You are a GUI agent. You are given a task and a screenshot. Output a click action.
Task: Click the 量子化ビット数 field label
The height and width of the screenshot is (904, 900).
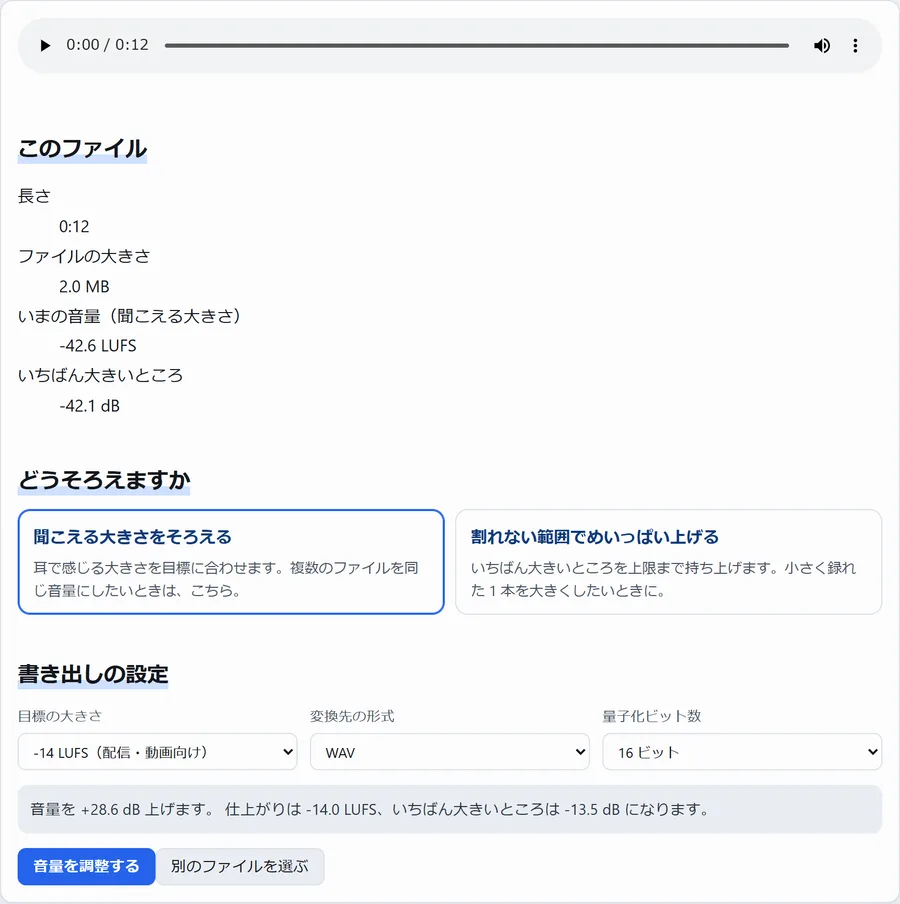tap(652, 716)
